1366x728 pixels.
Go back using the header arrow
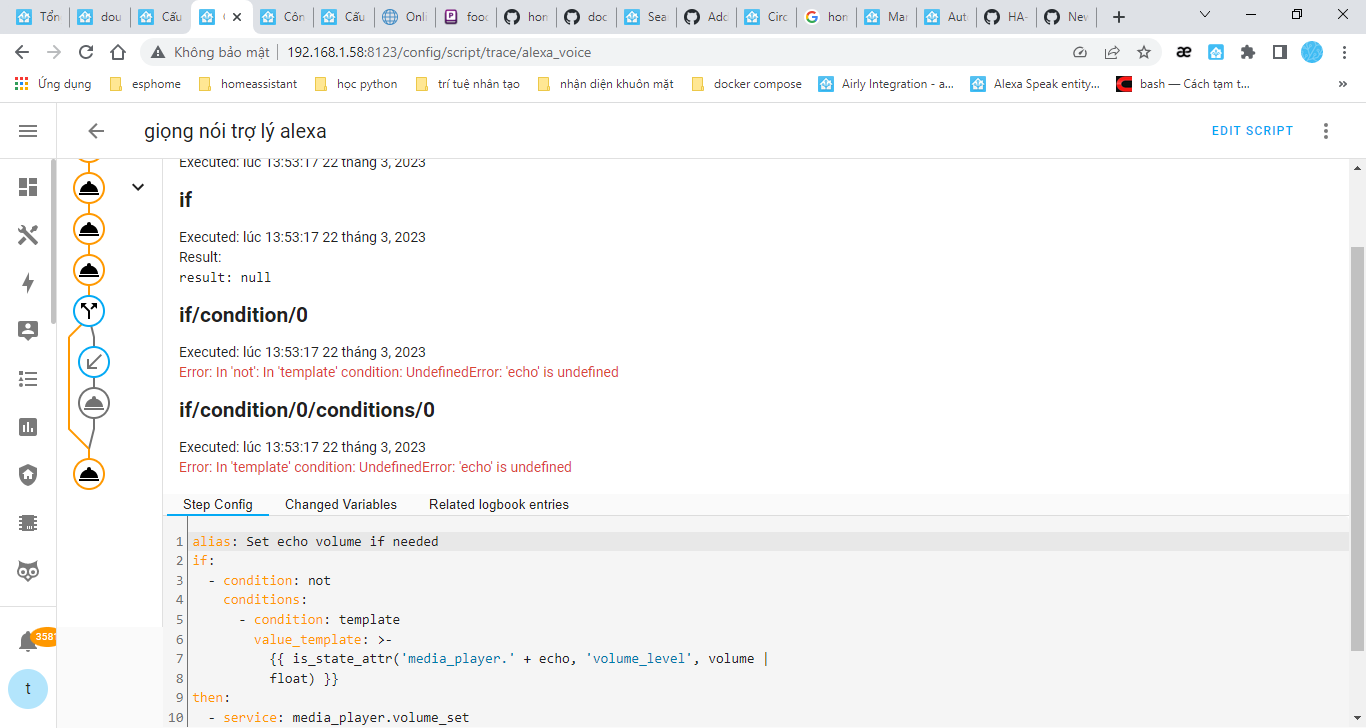click(96, 131)
